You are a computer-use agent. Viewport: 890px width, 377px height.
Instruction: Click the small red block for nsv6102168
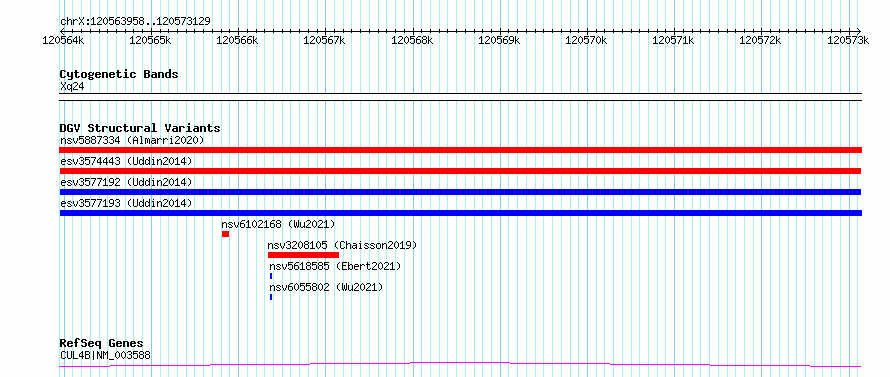225,234
